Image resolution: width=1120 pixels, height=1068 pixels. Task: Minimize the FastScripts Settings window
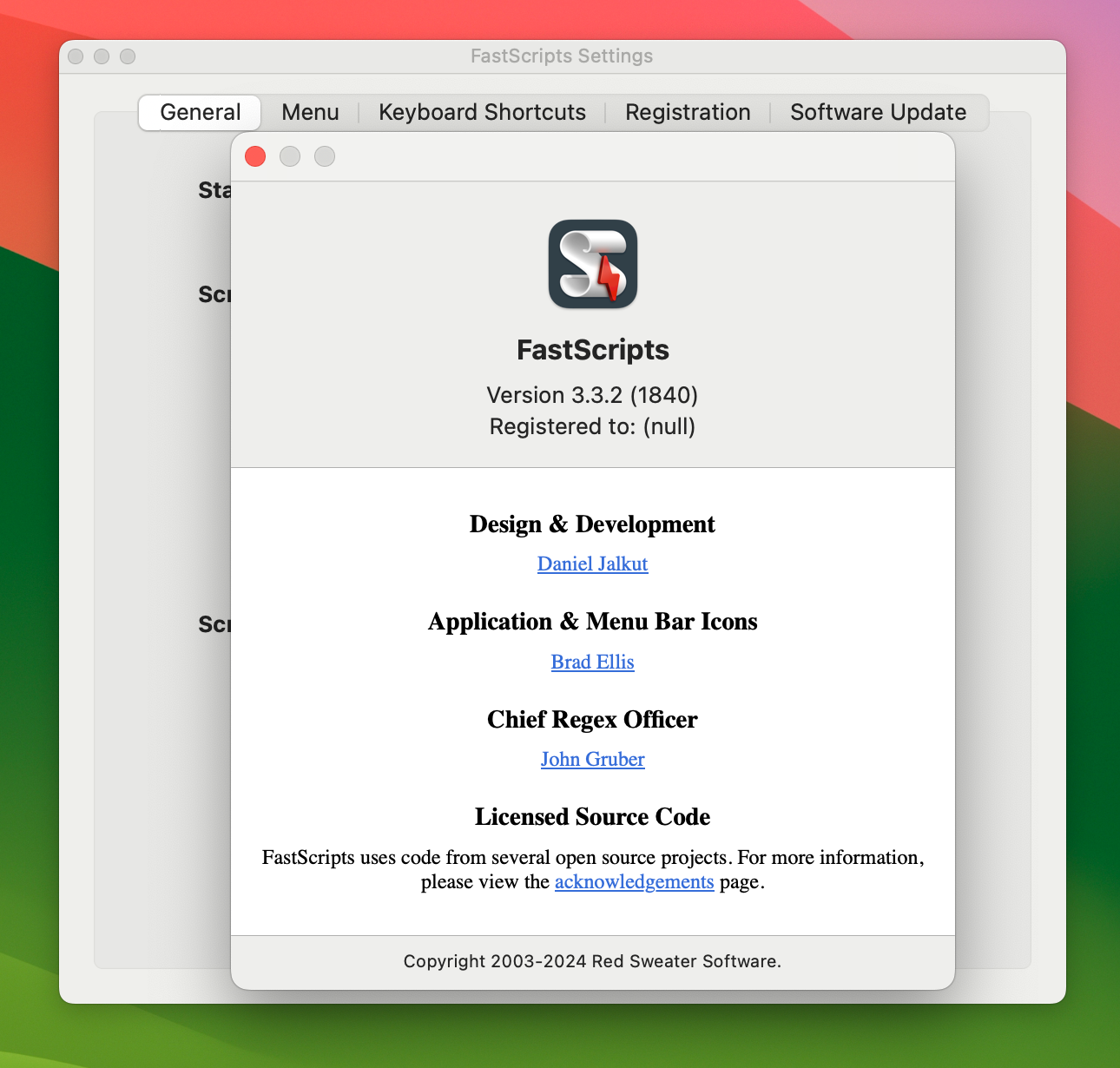tap(102, 56)
